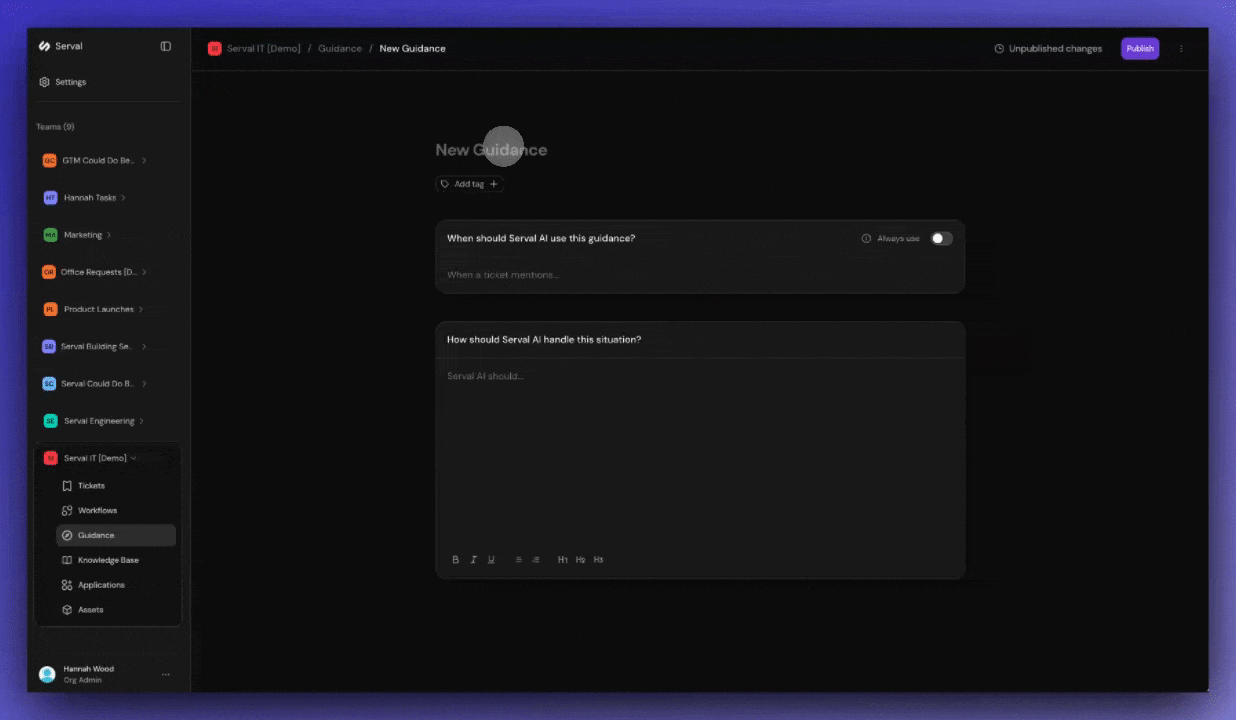
Task: Open the Tickets section
Action: click(92, 485)
